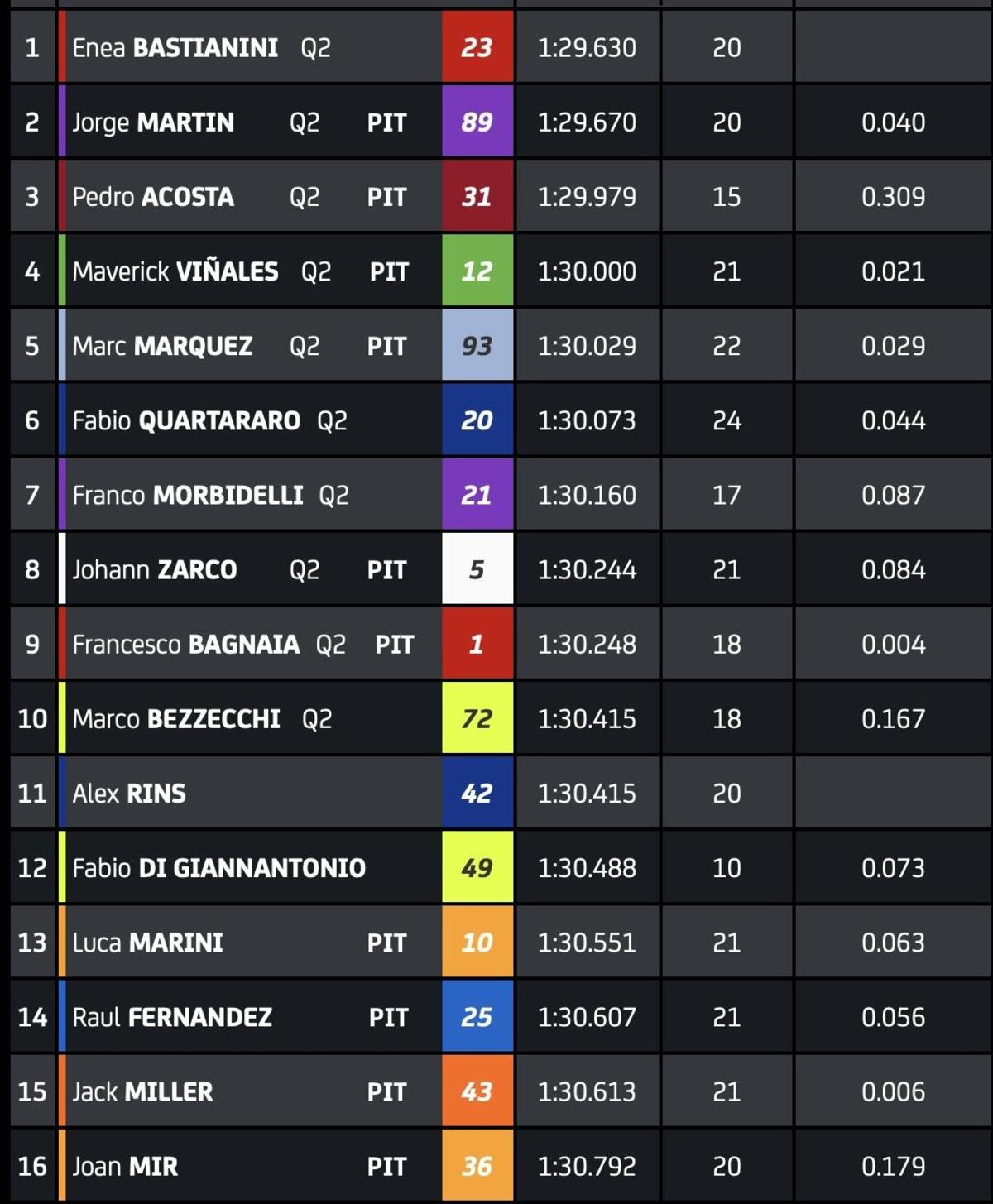
Task: Click Luca Marini's PIT indicator
Action: point(386,943)
